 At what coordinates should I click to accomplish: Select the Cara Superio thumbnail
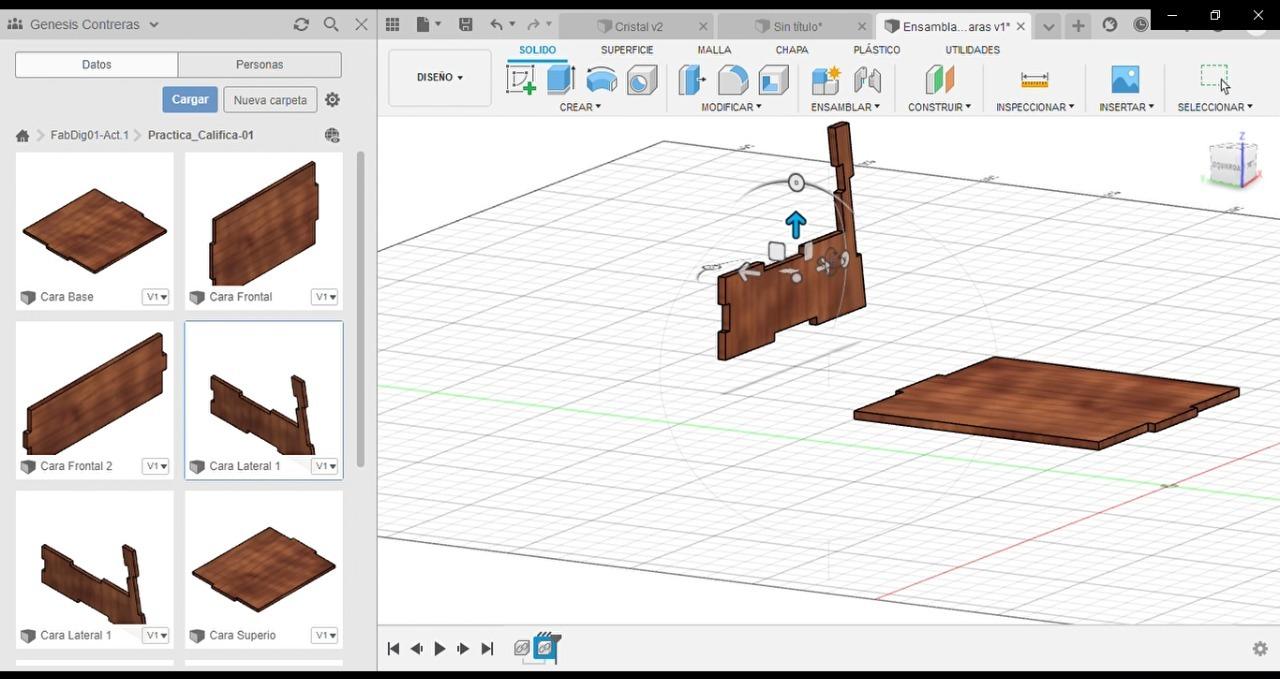pyautogui.click(x=264, y=568)
